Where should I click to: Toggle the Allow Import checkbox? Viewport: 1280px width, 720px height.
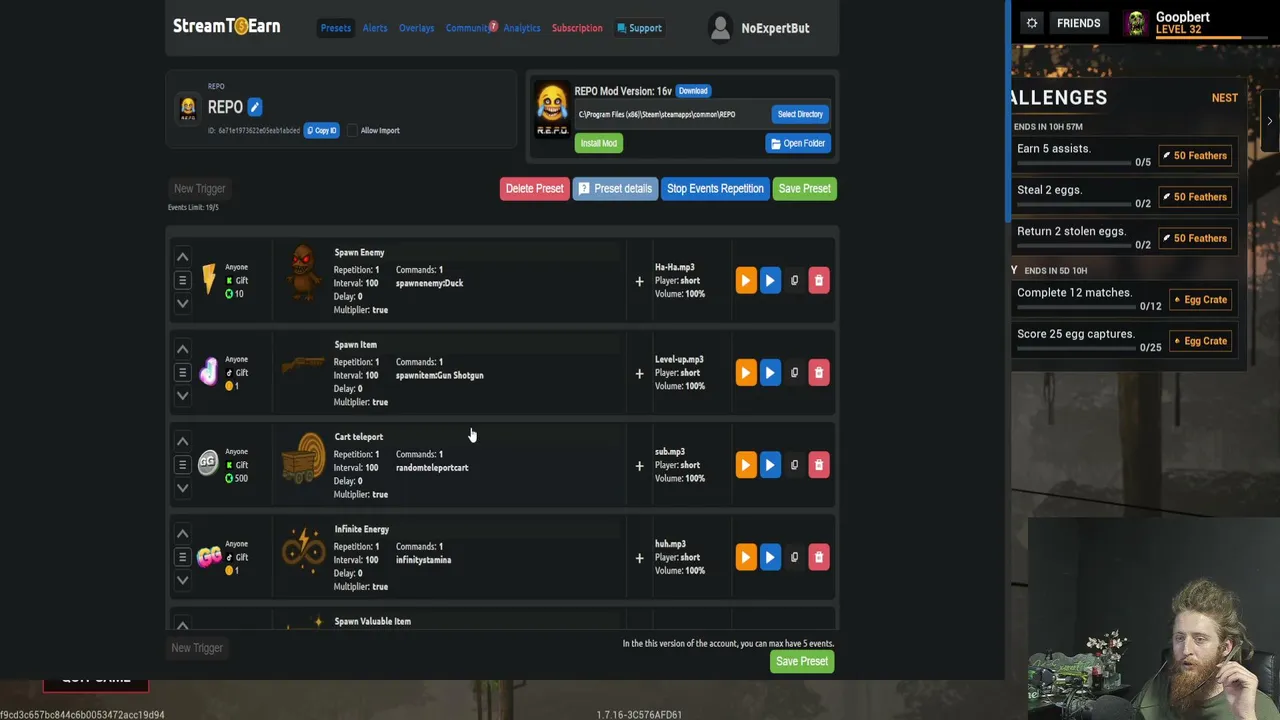[352, 131]
